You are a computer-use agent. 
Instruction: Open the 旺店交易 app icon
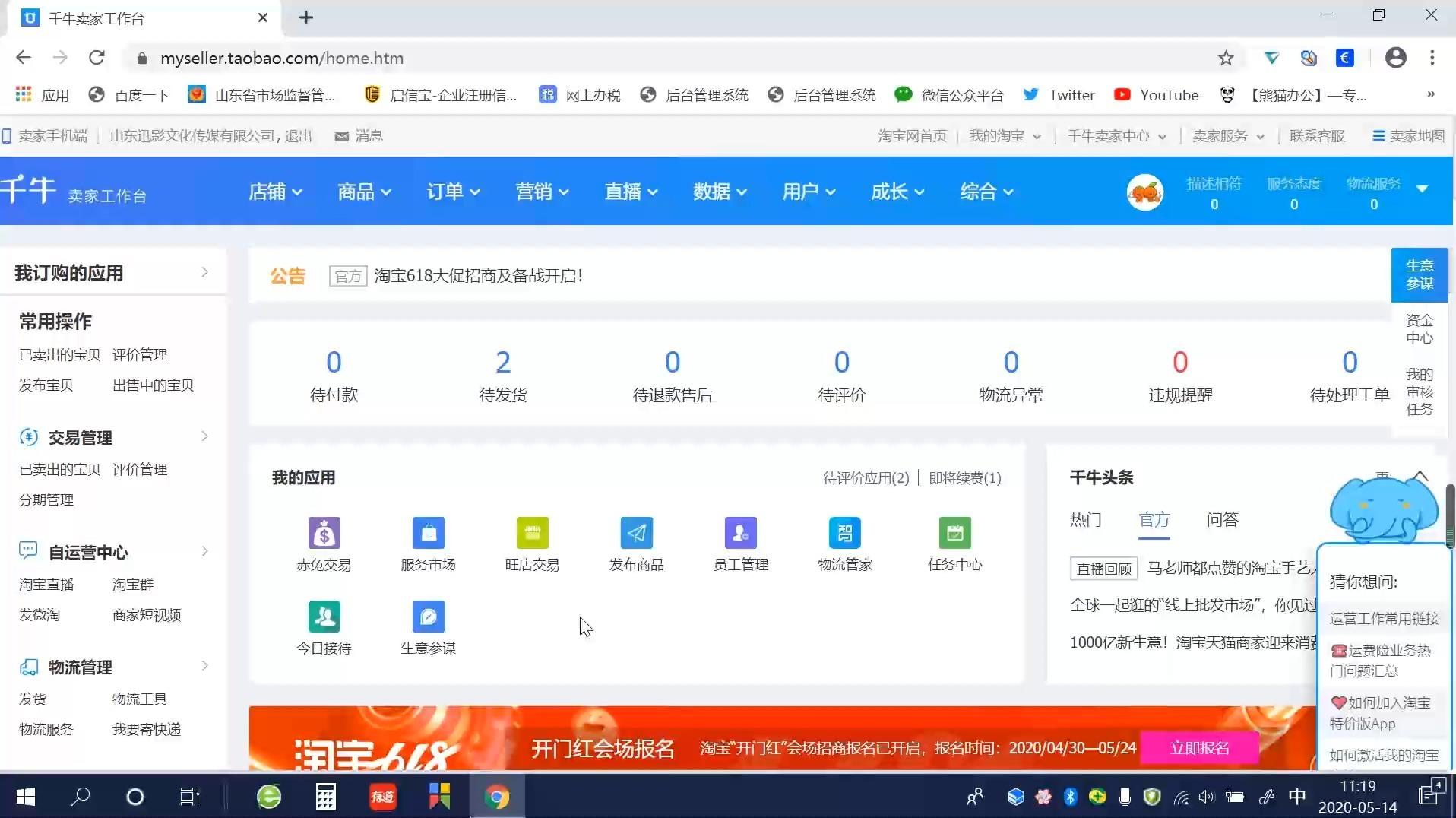532,533
